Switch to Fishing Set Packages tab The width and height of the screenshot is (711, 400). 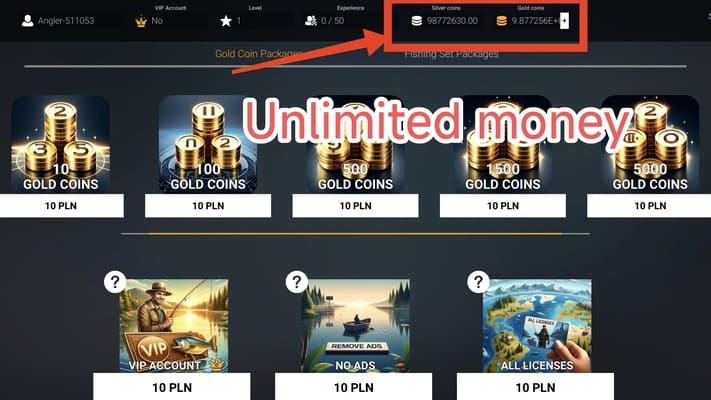tap(452, 54)
